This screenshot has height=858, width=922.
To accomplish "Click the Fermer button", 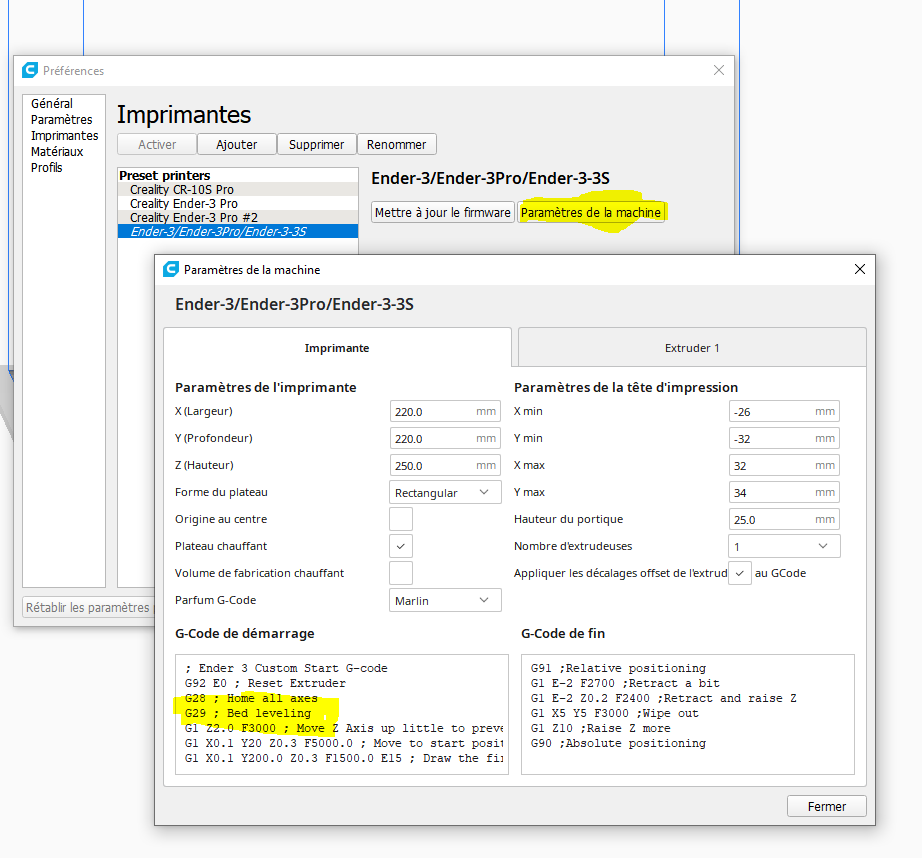I will [827, 806].
